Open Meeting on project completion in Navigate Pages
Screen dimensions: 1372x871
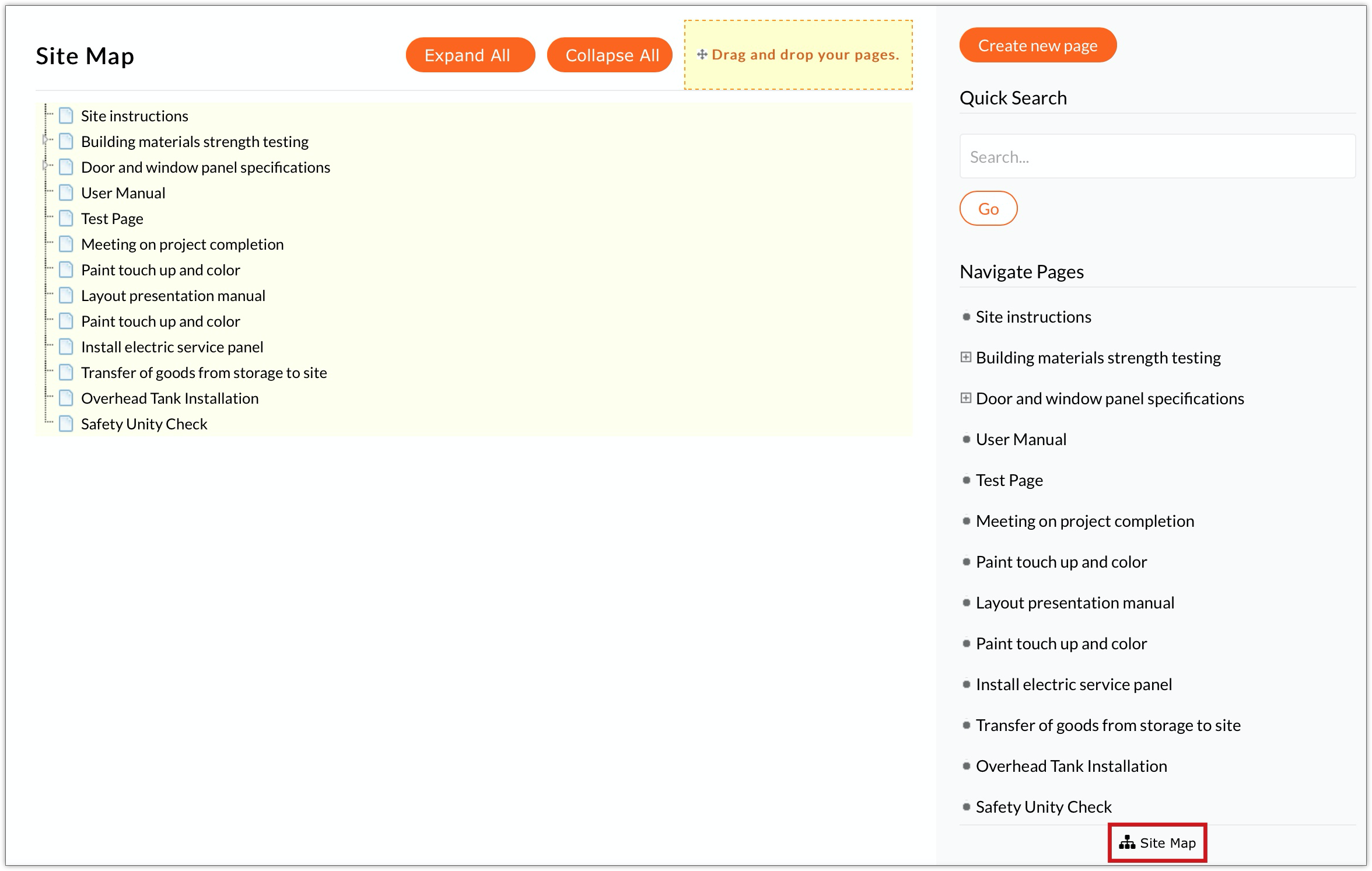point(1084,521)
